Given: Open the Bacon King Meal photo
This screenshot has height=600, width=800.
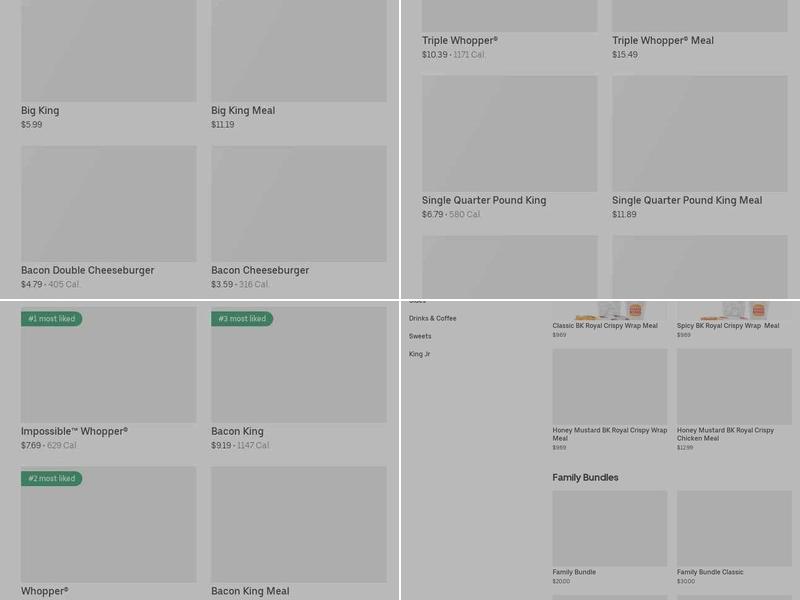Looking at the screenshot, I should pyautogui.click(x=299, y=524).
